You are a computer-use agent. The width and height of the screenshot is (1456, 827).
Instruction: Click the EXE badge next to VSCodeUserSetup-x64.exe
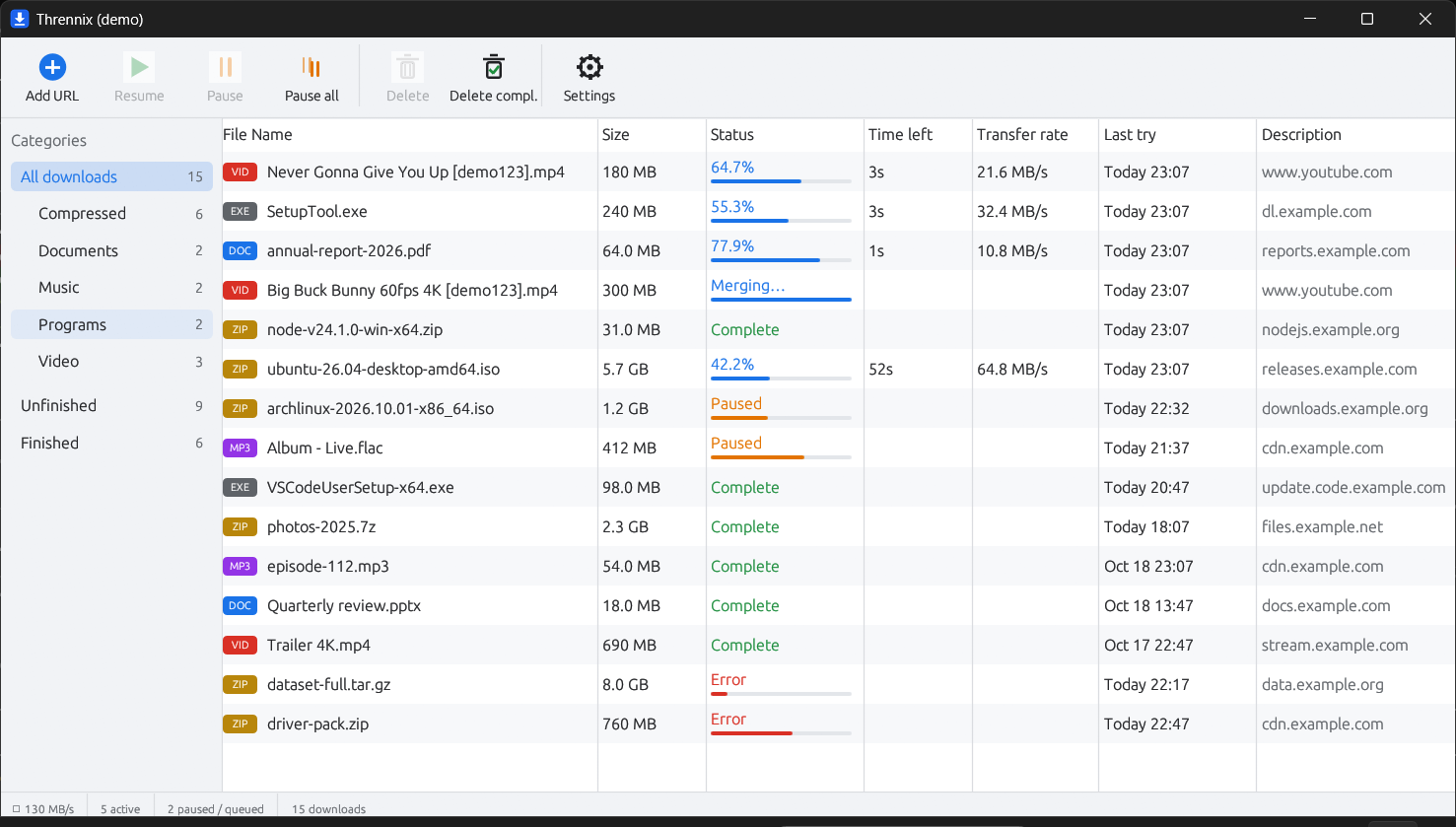[x=240, y=488]
